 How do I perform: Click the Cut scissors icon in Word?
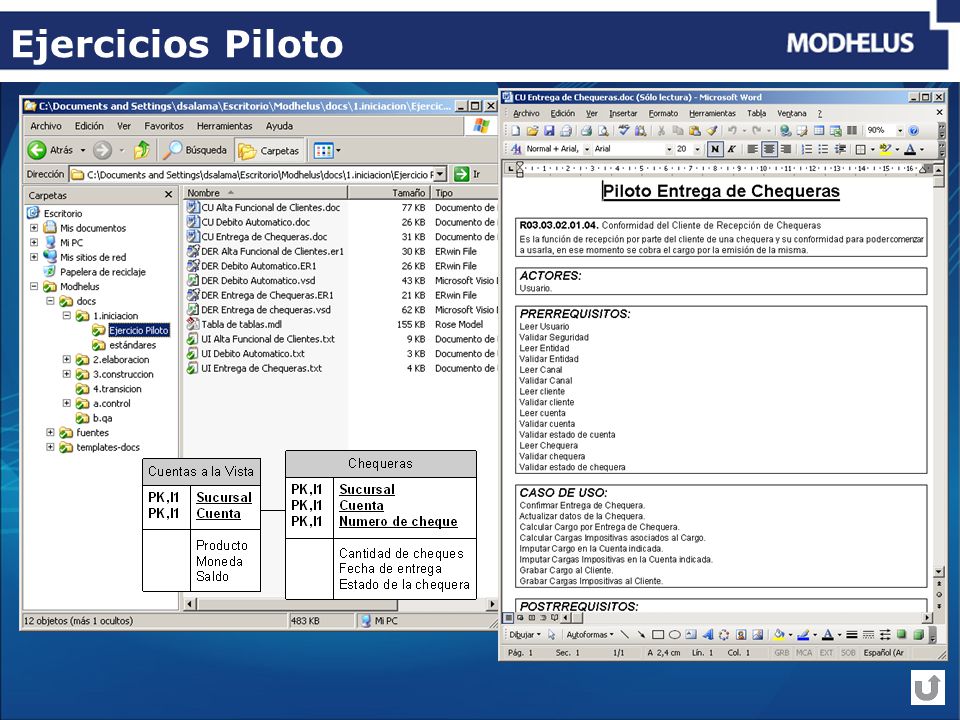661,130
